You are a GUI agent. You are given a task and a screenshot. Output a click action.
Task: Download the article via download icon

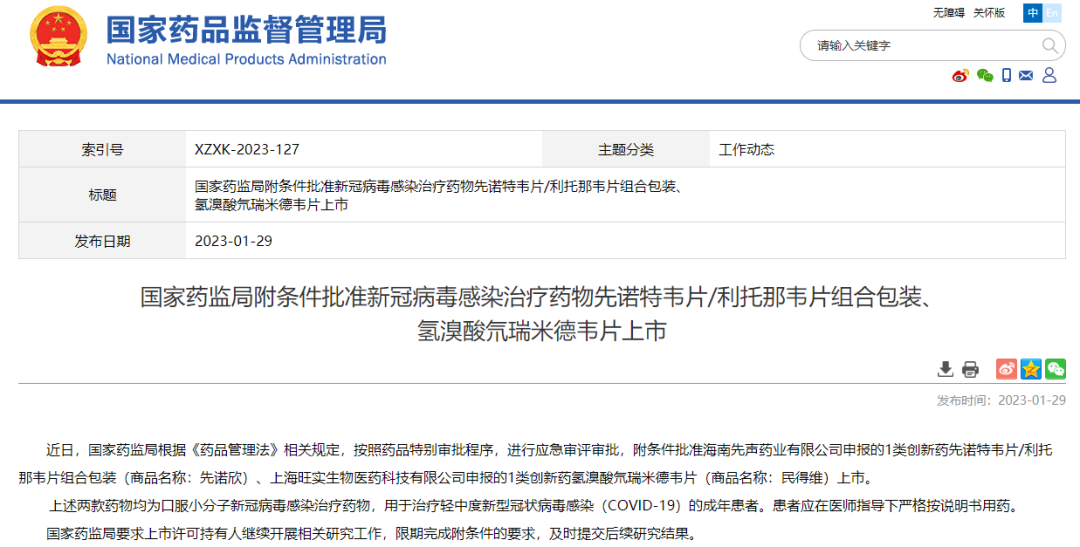946,369
